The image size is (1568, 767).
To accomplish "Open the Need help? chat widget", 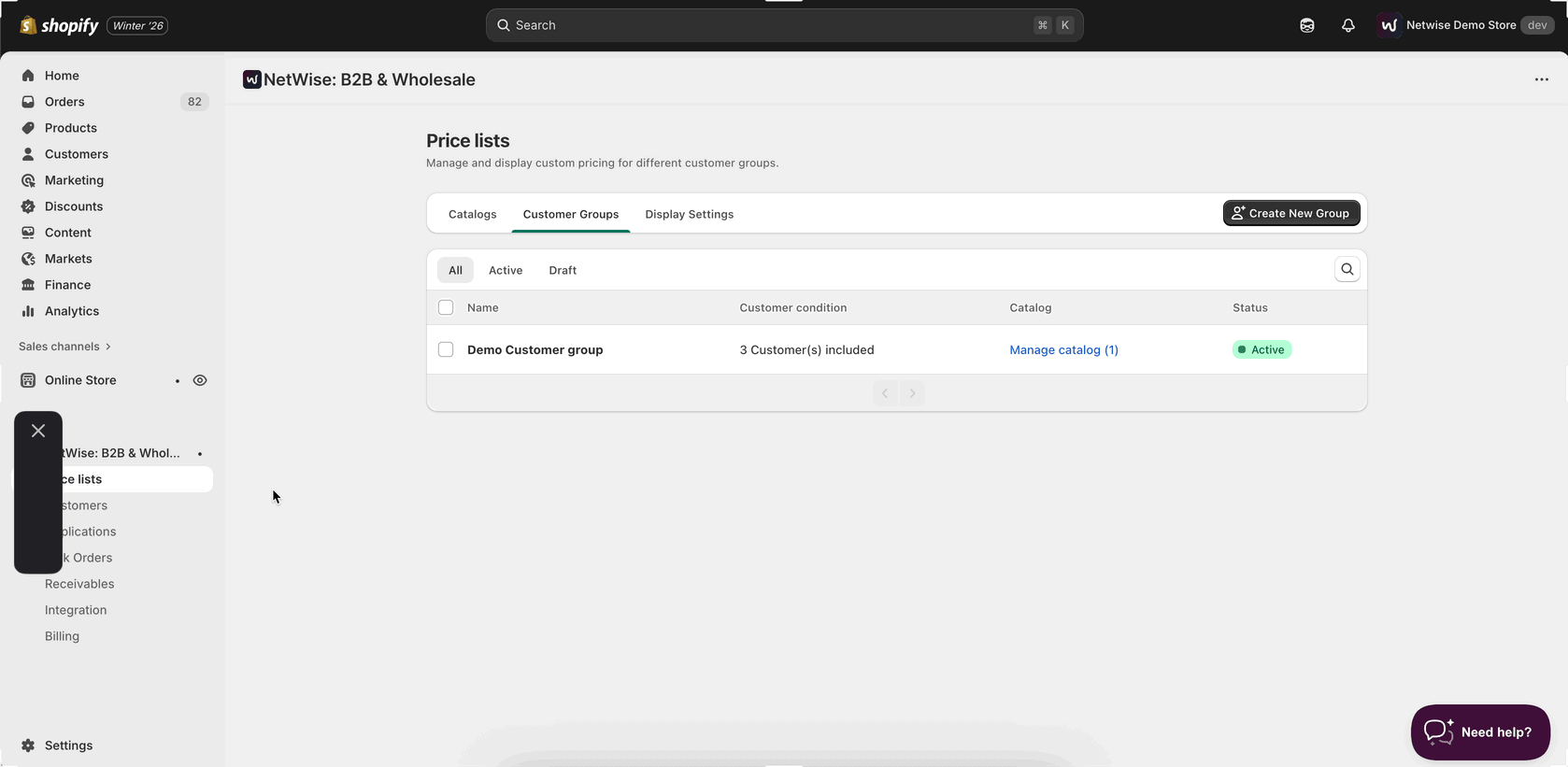I will [1479, 732].
